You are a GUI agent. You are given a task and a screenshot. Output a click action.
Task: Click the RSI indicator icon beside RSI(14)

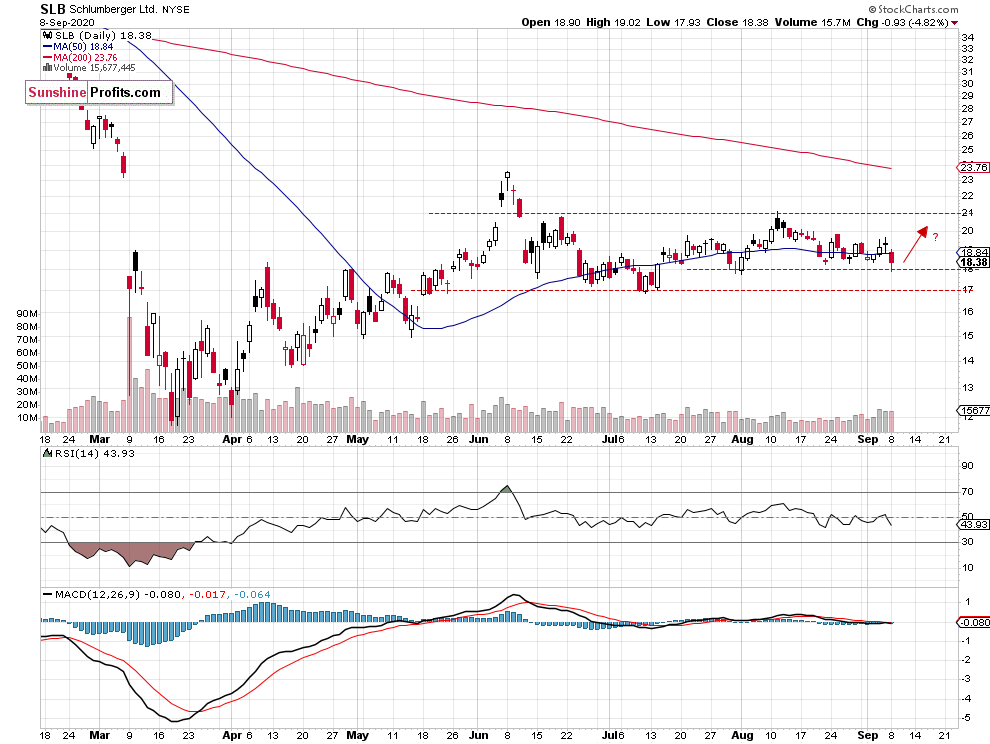point(47,453)
